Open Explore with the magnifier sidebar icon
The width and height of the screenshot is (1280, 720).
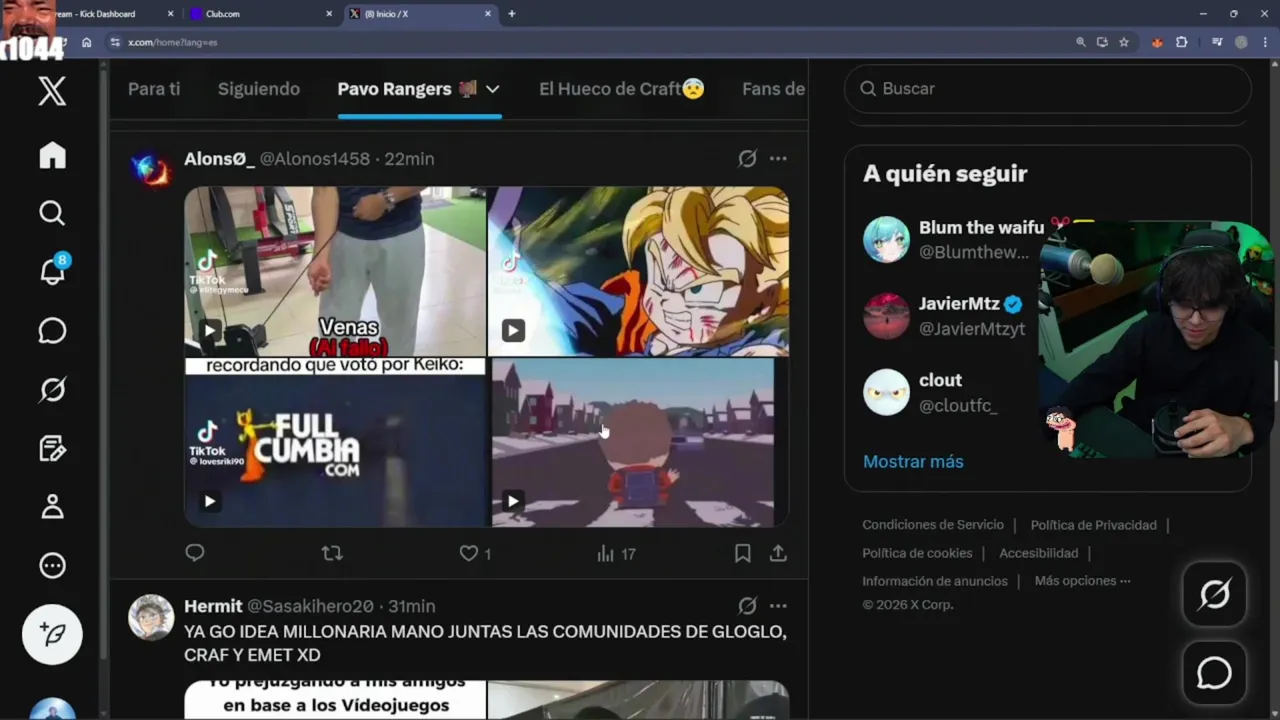click(x=52, y=213)
